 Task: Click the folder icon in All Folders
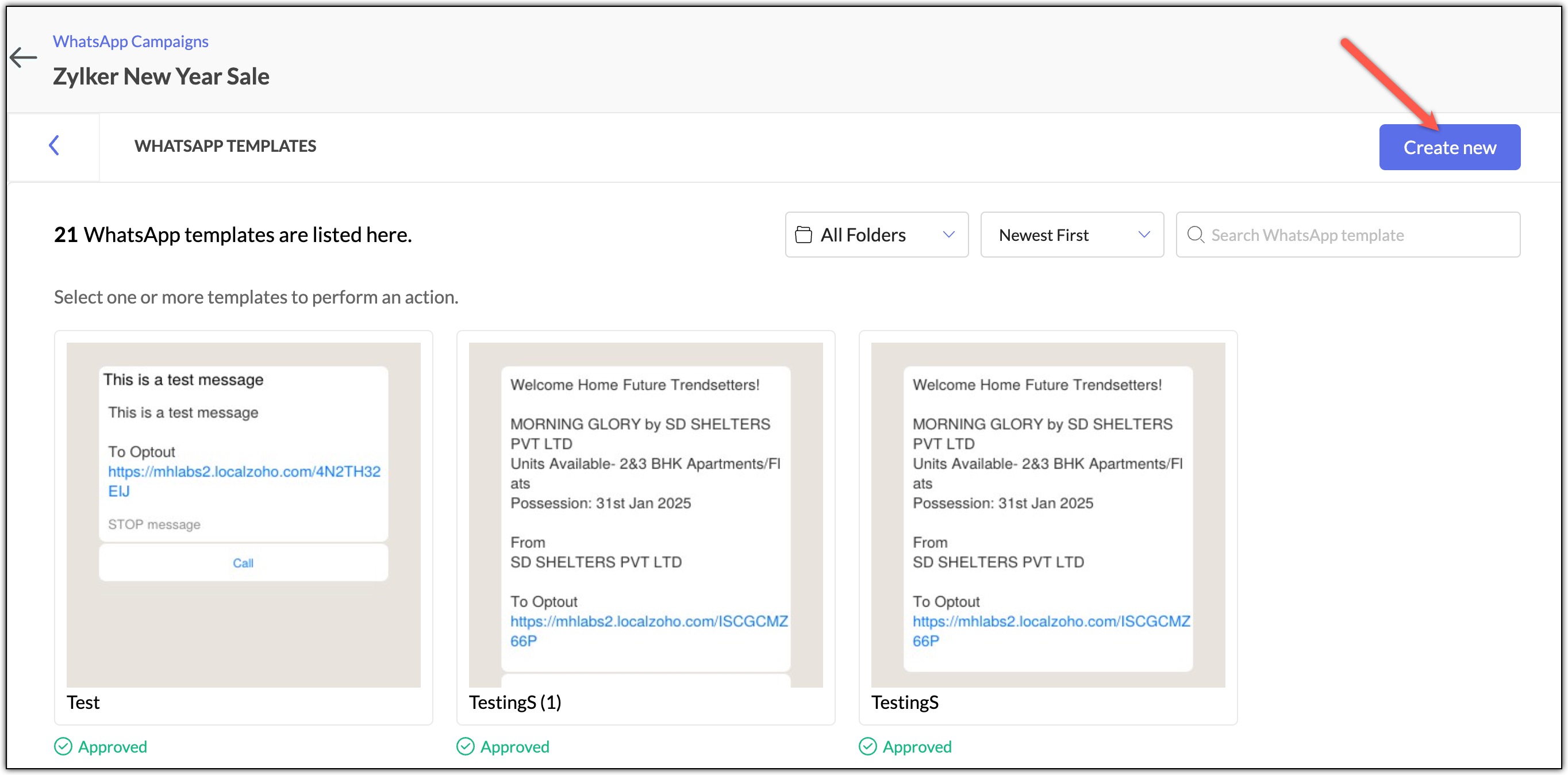point(804,235)
